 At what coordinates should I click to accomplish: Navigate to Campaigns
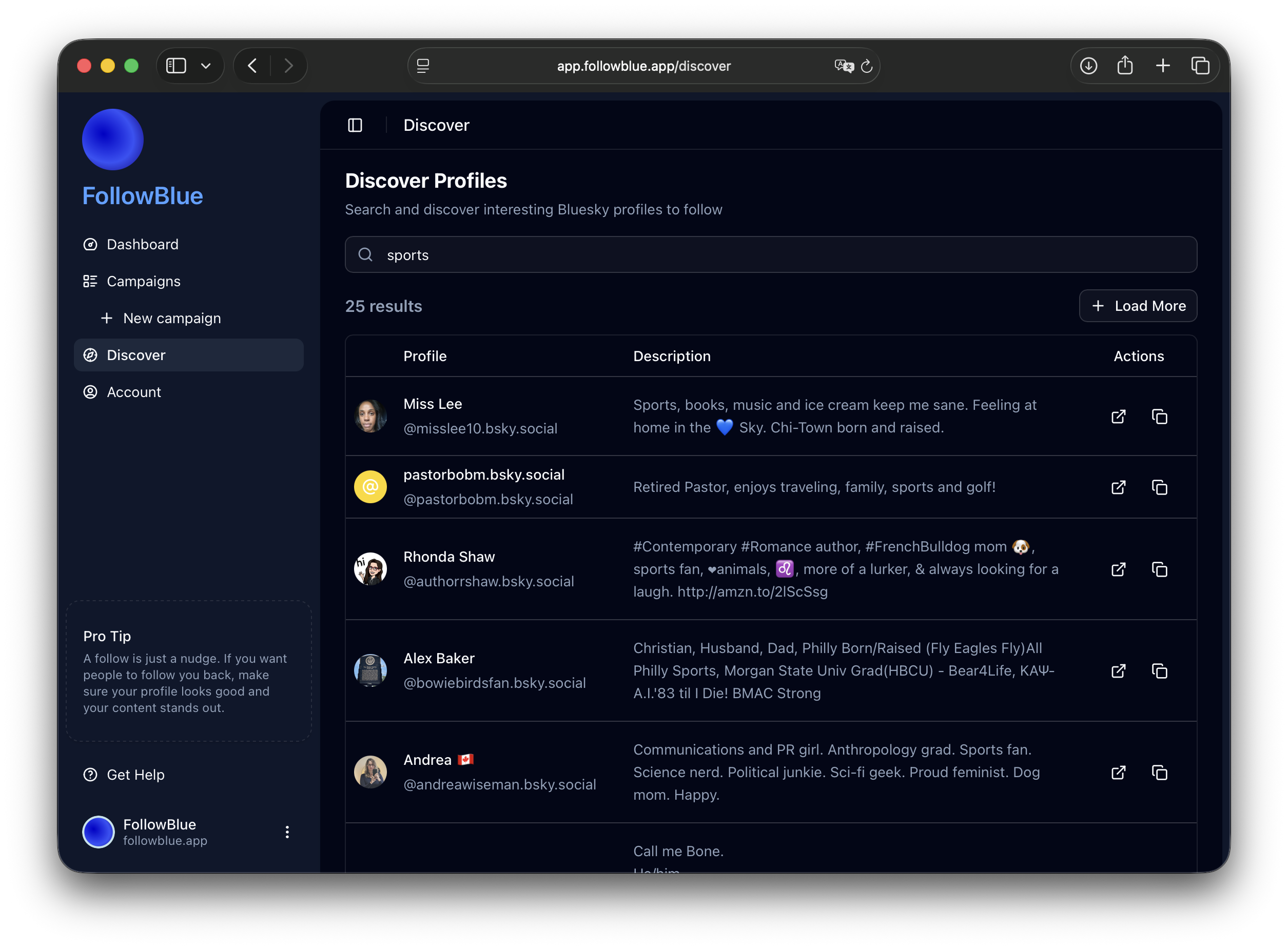point(143,281)
